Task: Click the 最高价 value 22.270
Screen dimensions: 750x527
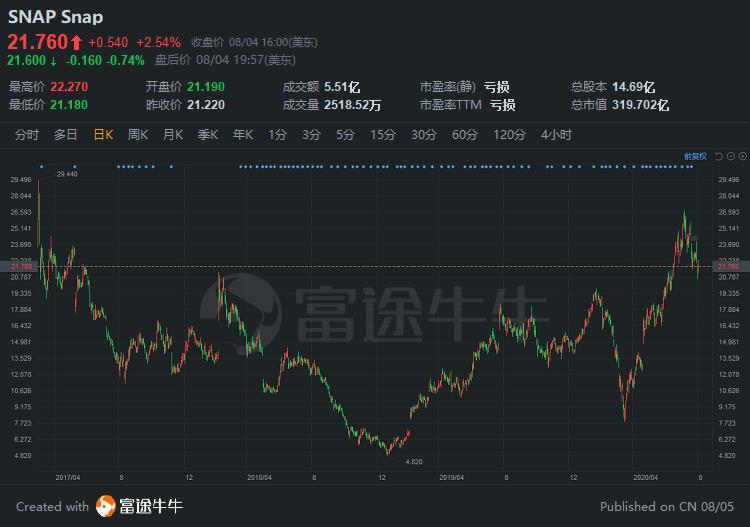Action: coord(69,87)
